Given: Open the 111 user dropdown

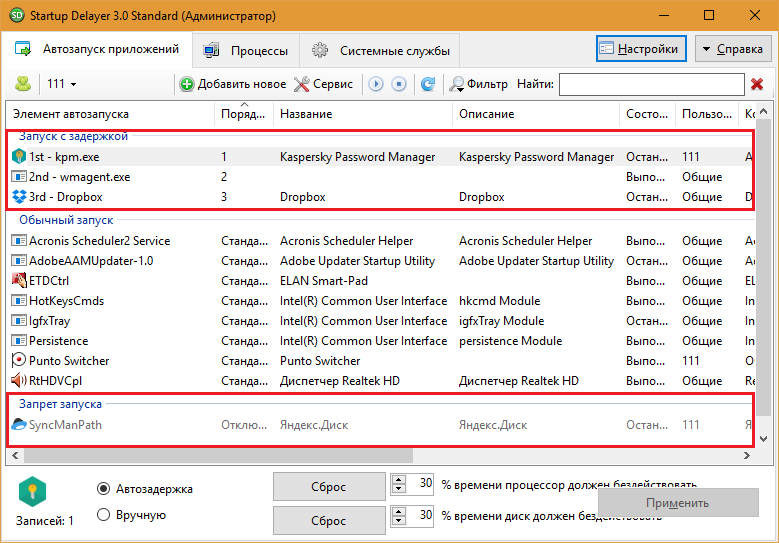Looking at the screenshot, I should coord(62,84).
